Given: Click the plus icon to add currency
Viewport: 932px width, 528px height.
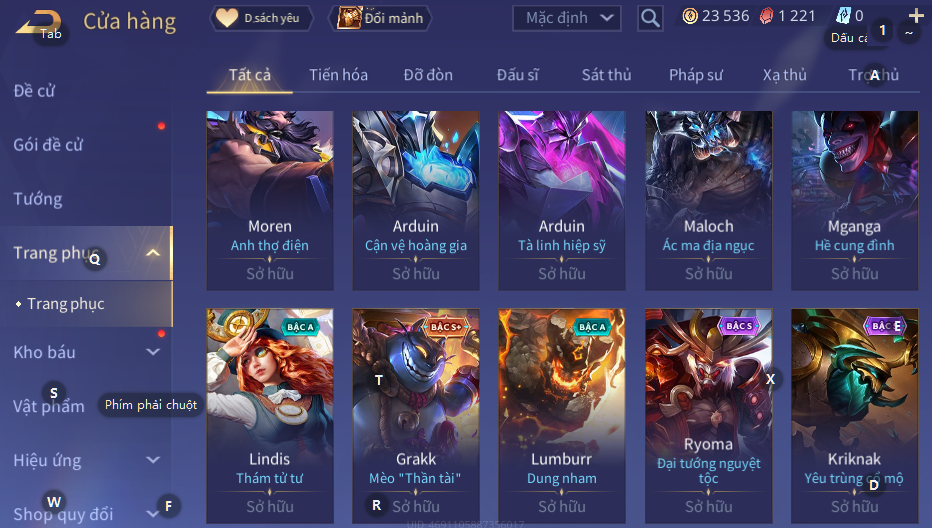Looking at the screenshot, I should click(x=916, y=15).
